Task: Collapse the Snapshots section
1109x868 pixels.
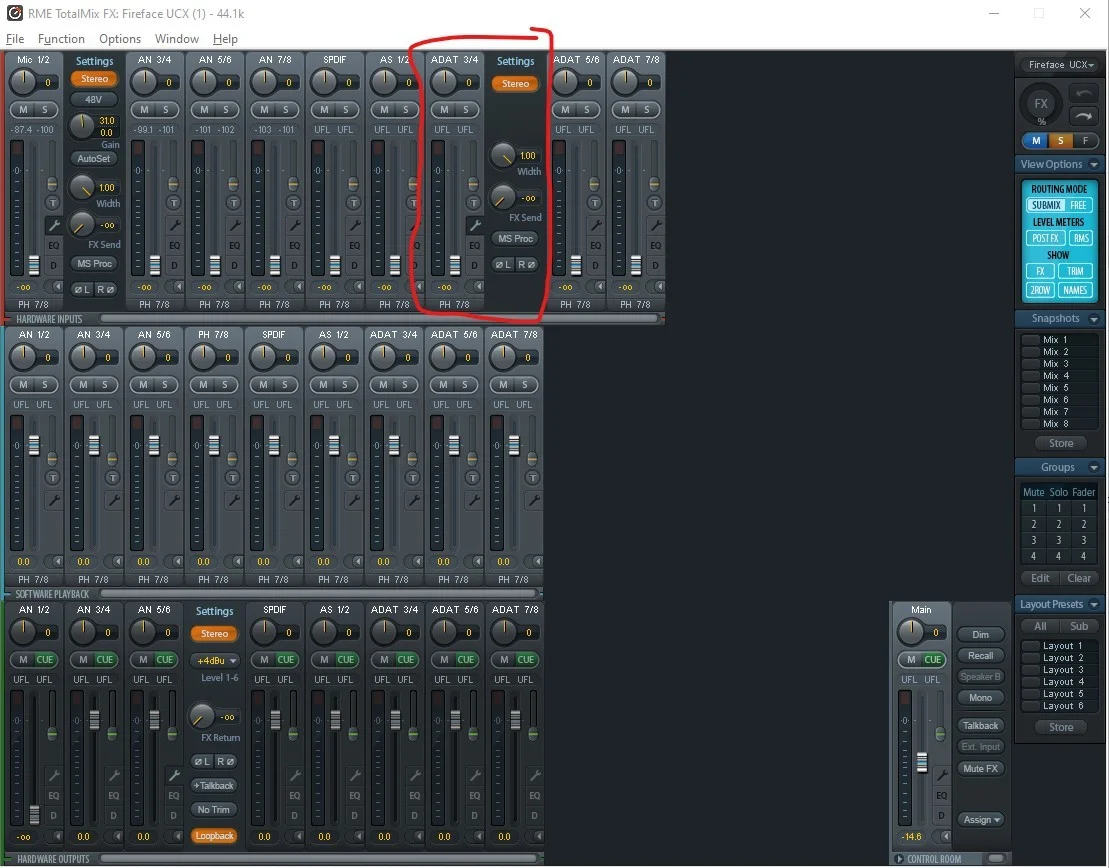Action: point(1094,318)
